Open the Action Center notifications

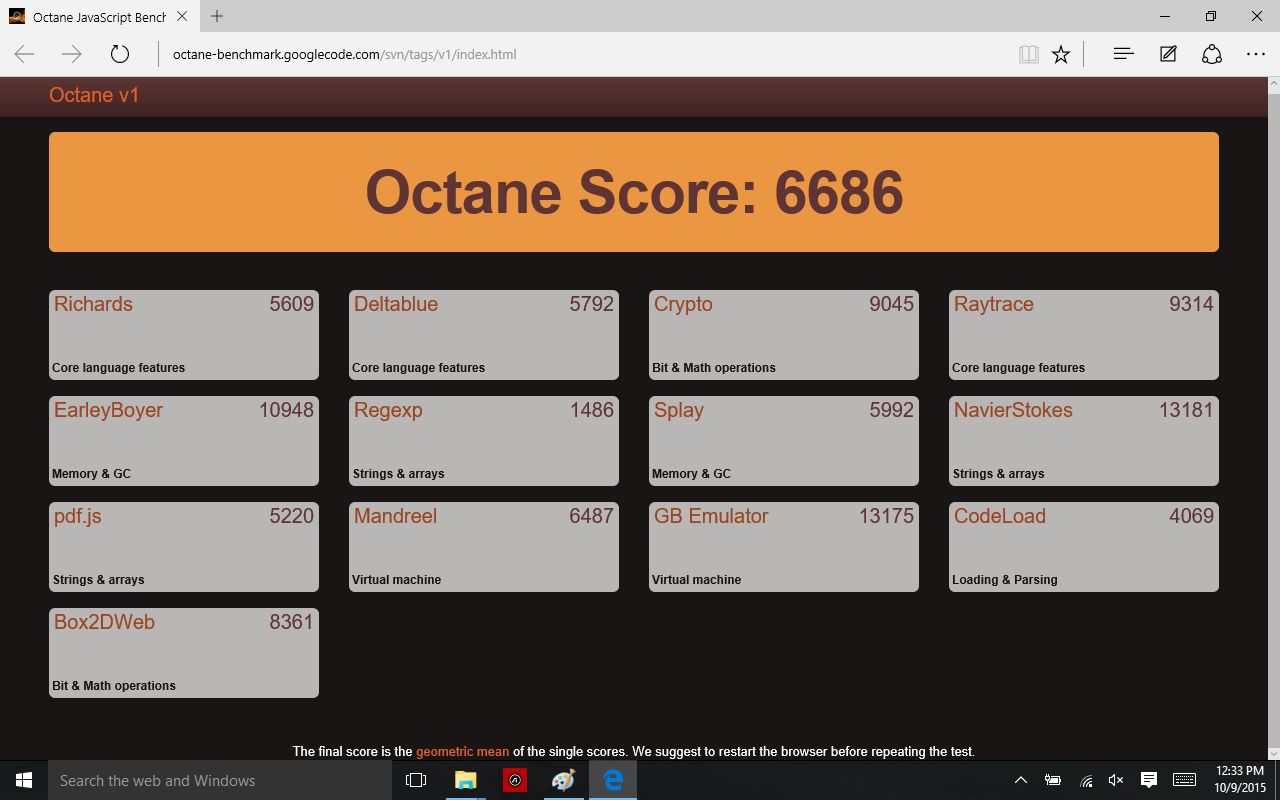(1149, 780)
